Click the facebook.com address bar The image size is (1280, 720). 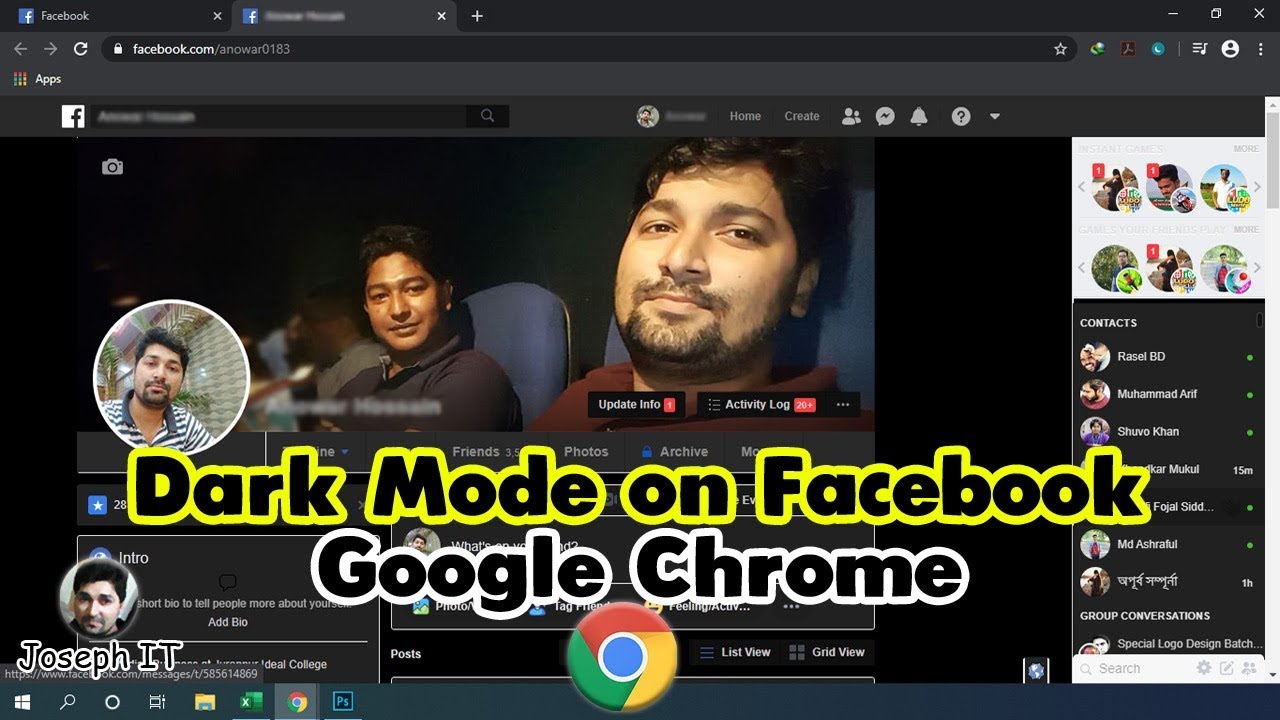point(575,48)
